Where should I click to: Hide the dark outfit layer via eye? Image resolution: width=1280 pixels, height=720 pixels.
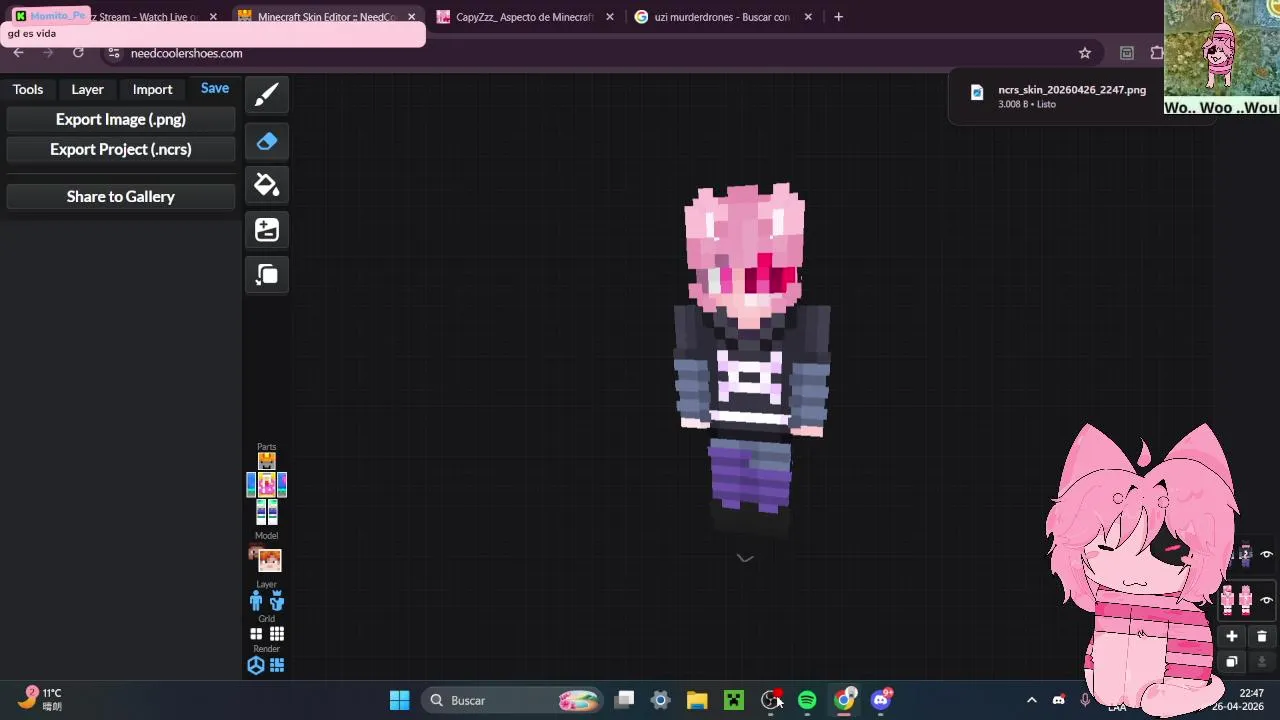point(1266,554)
